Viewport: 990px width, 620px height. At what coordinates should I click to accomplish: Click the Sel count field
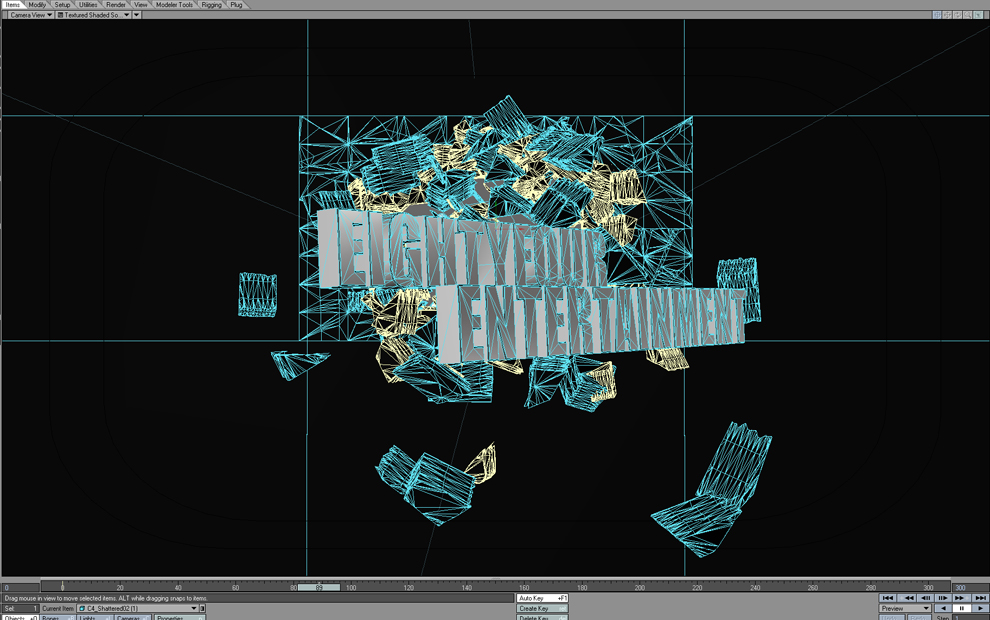(20, 609)
